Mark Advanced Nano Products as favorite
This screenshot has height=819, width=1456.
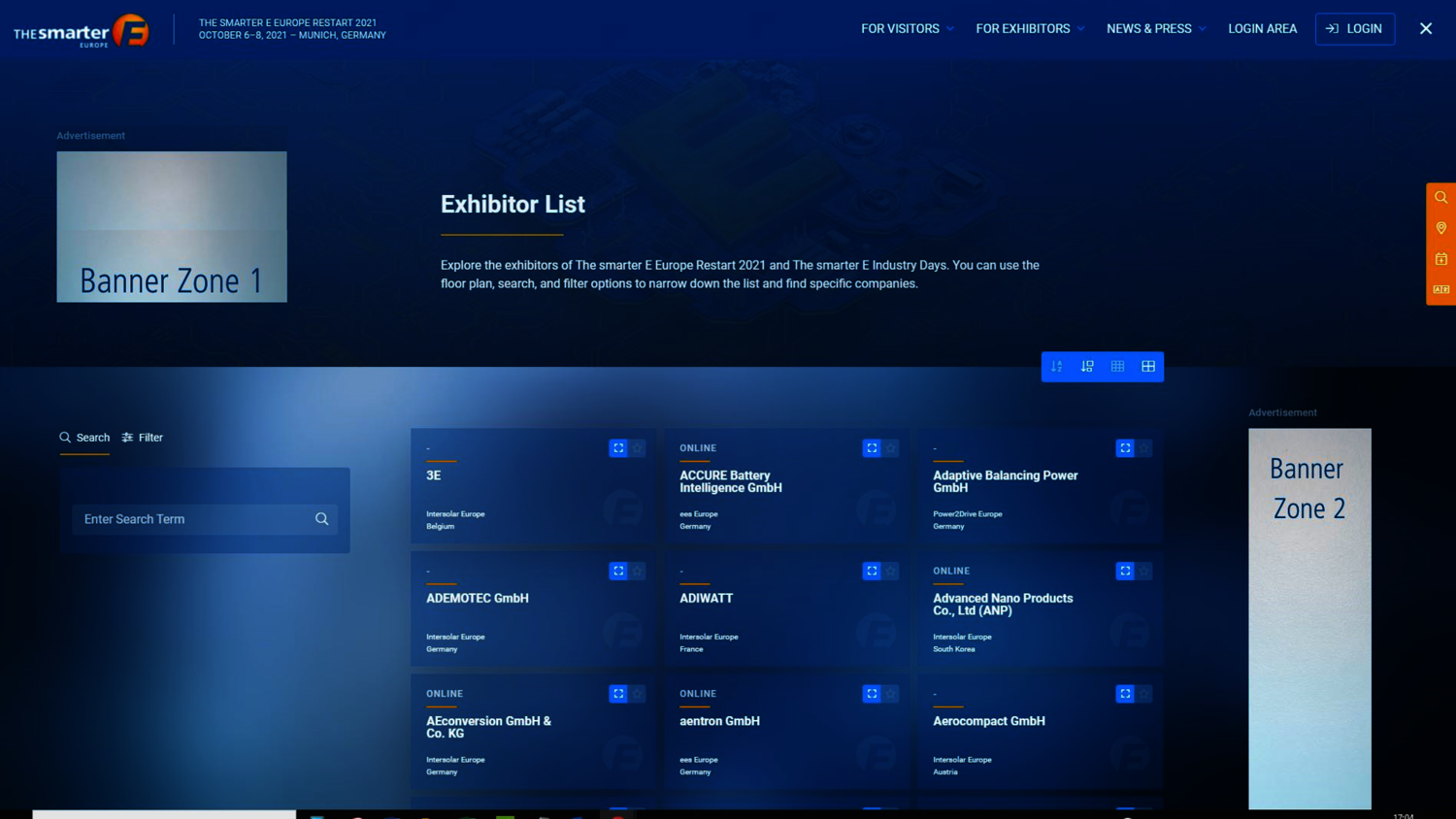coord(1144,571)
